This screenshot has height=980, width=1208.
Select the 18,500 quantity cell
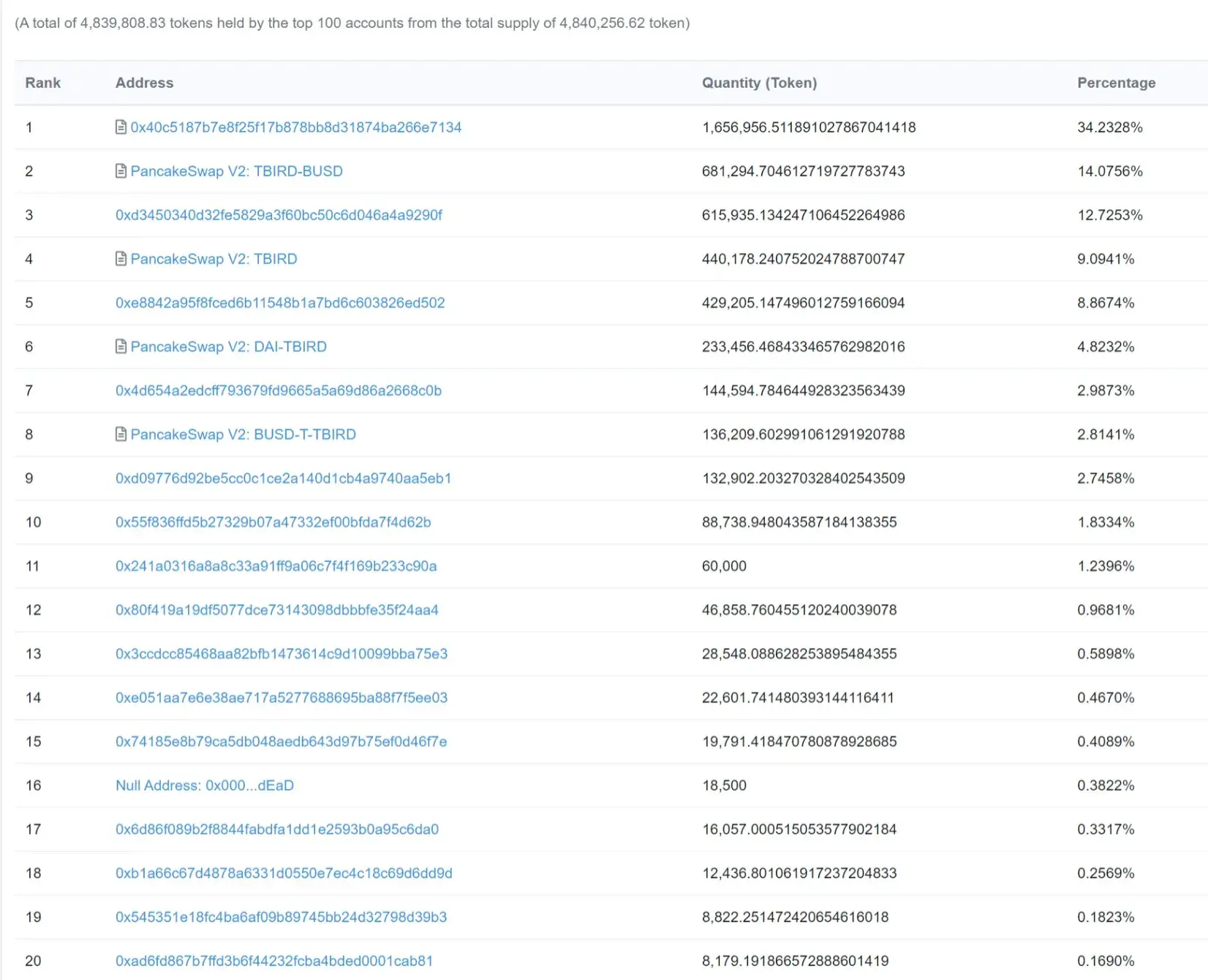click(x=724, y=785)
